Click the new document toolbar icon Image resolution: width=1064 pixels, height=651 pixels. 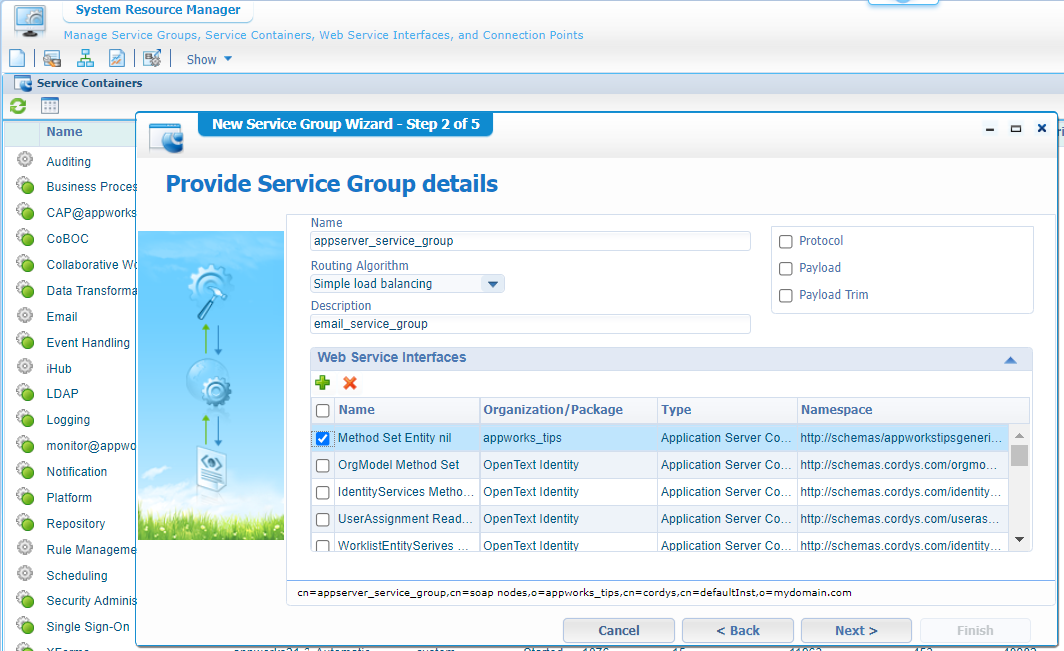[17, 59]
